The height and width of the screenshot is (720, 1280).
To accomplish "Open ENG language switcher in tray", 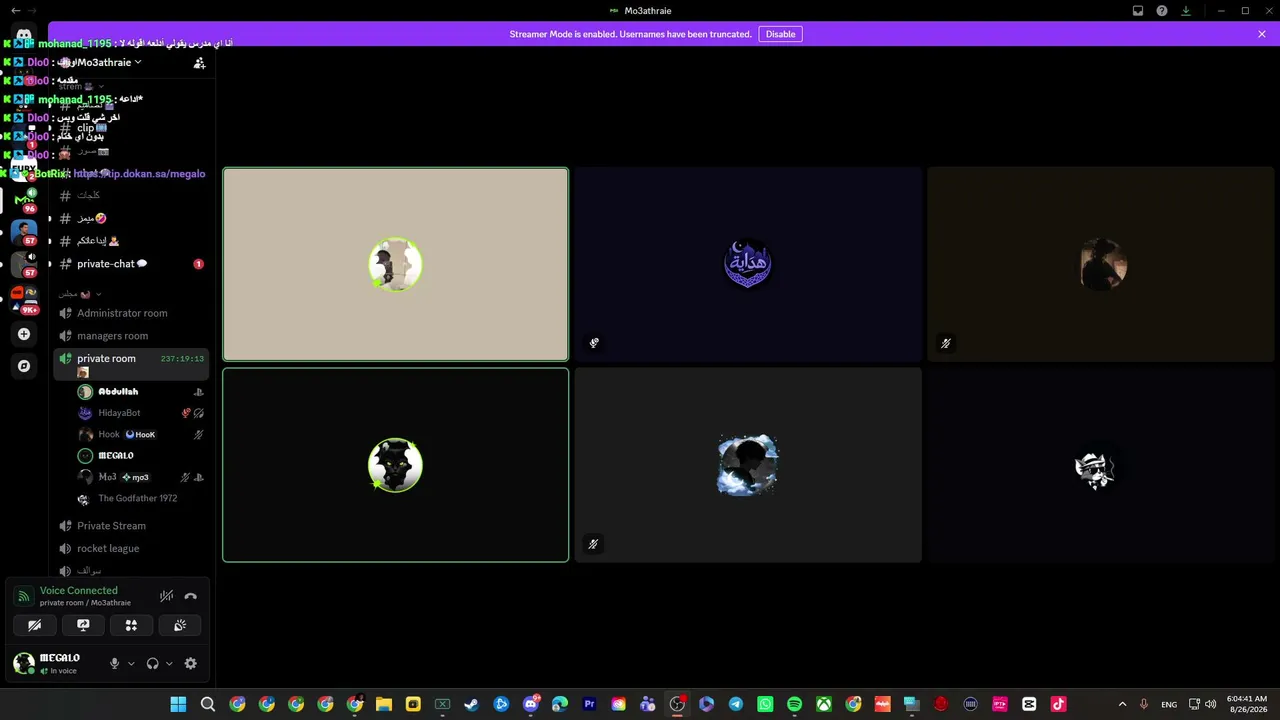I will pos(1169,704).
